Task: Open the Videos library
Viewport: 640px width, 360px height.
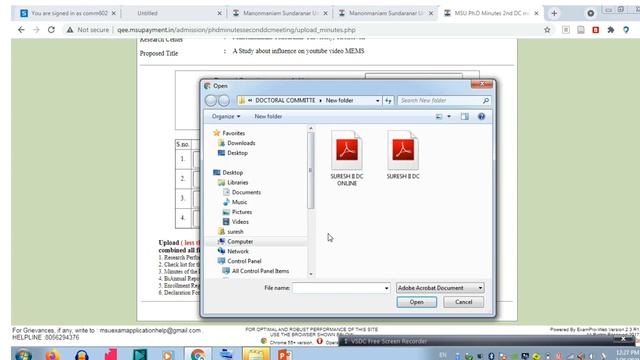Action: (x=240, y=222)
